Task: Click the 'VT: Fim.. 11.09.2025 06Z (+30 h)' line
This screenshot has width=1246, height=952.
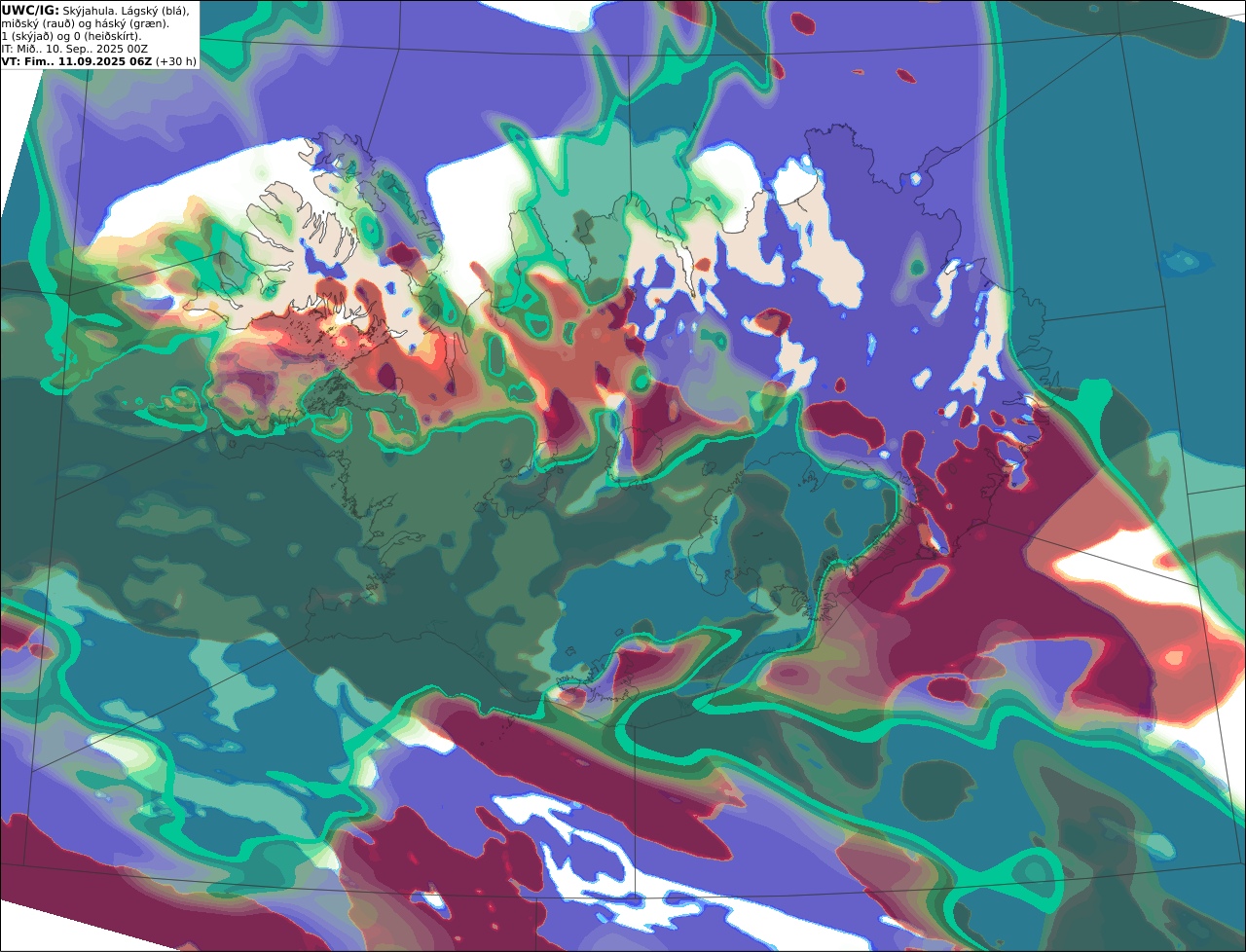Action: tap(98, 60)
